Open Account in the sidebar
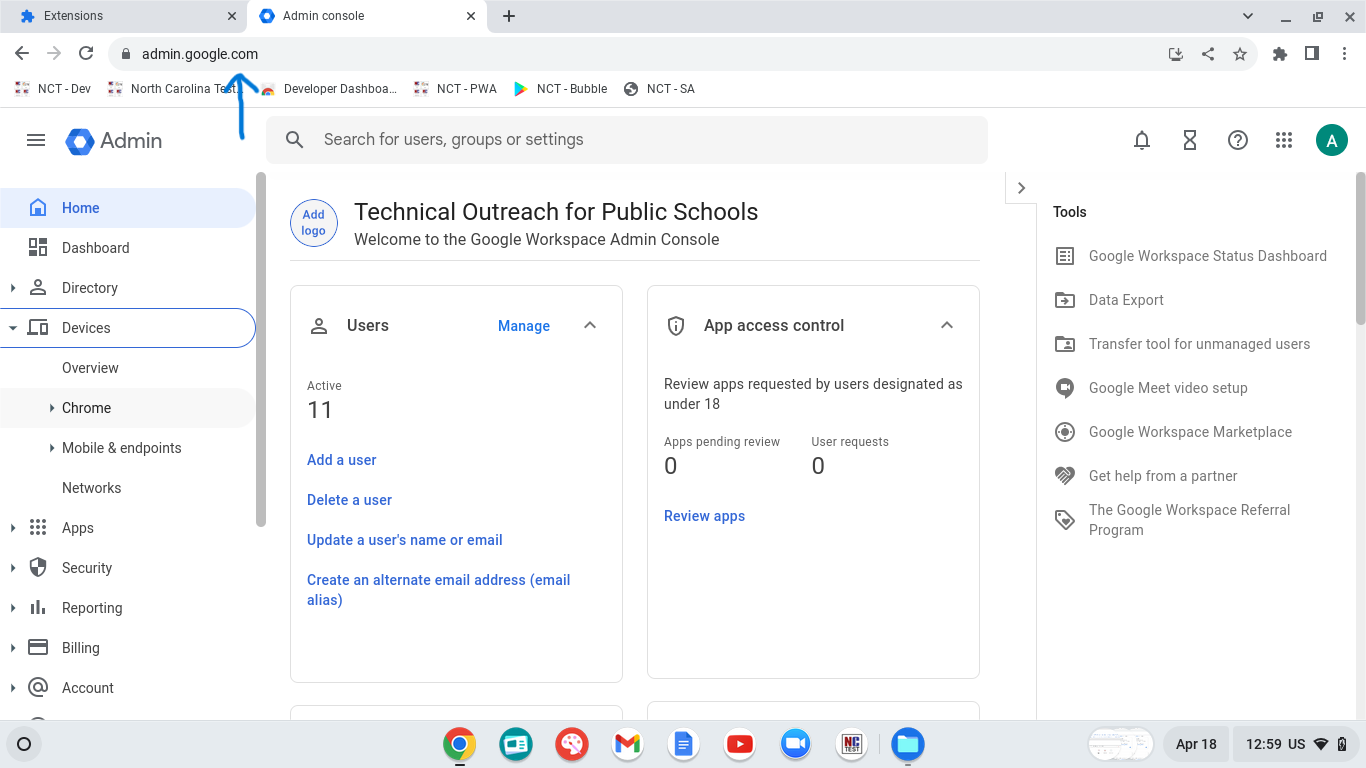Viewport: 1366px width, 768px height. click(128, 688)
